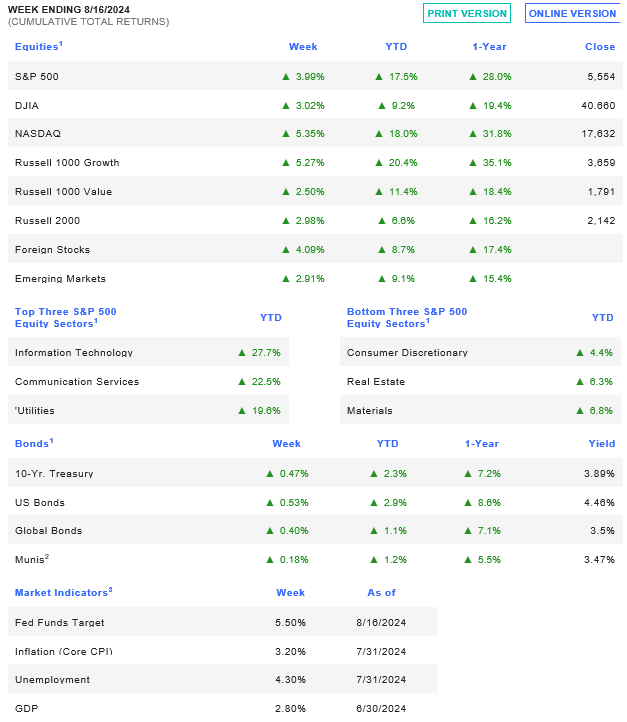Screen dimensions: 627x722
Task: Select the Information Technology sector row
Action: [x=148, y=352]
